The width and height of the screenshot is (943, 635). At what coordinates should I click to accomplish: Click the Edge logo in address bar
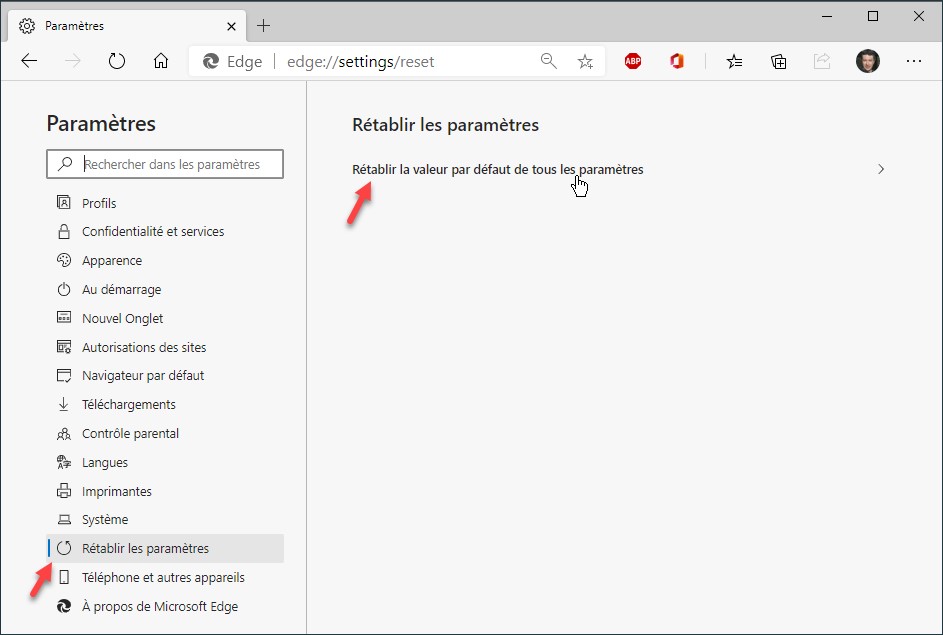coord(210,61)
